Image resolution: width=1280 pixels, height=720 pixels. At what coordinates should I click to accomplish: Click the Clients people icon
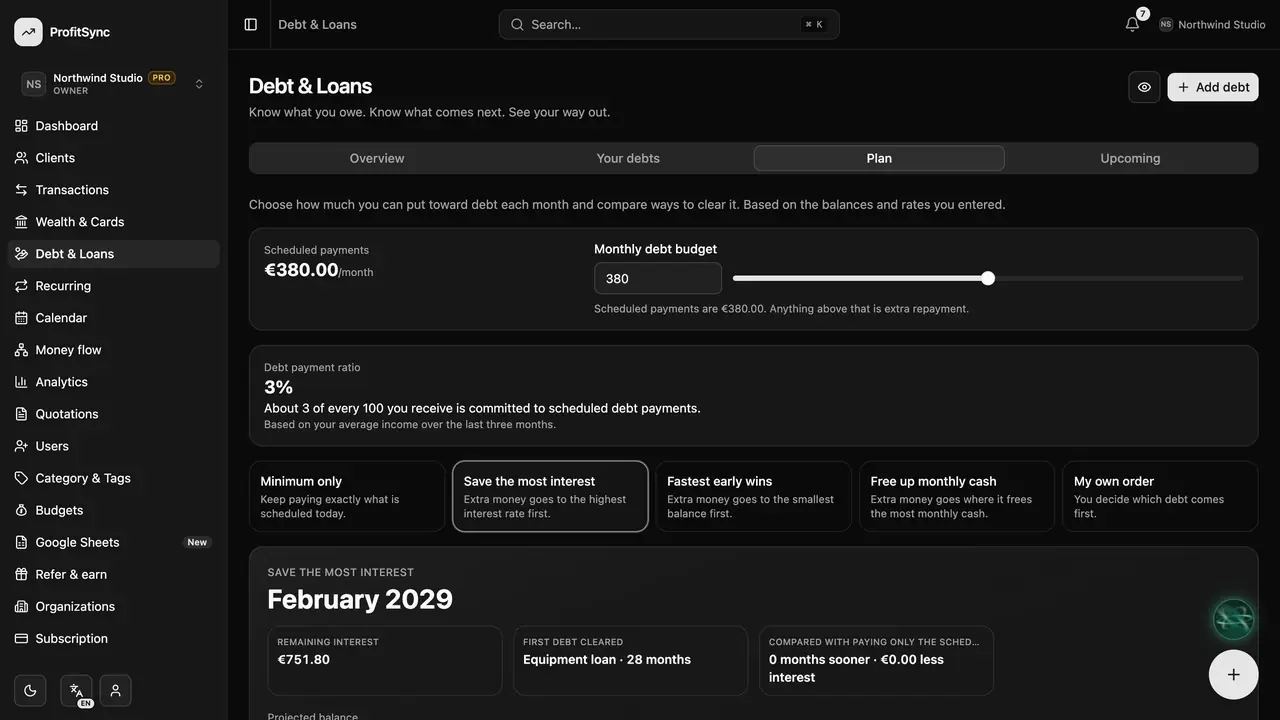point(21,158)
